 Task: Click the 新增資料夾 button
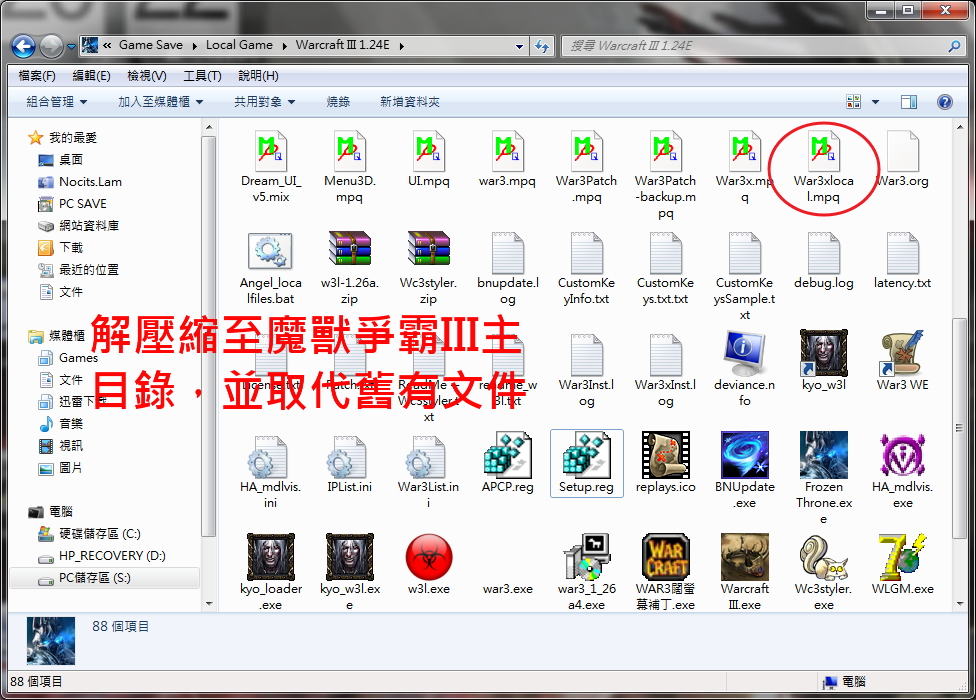point(410,102)
